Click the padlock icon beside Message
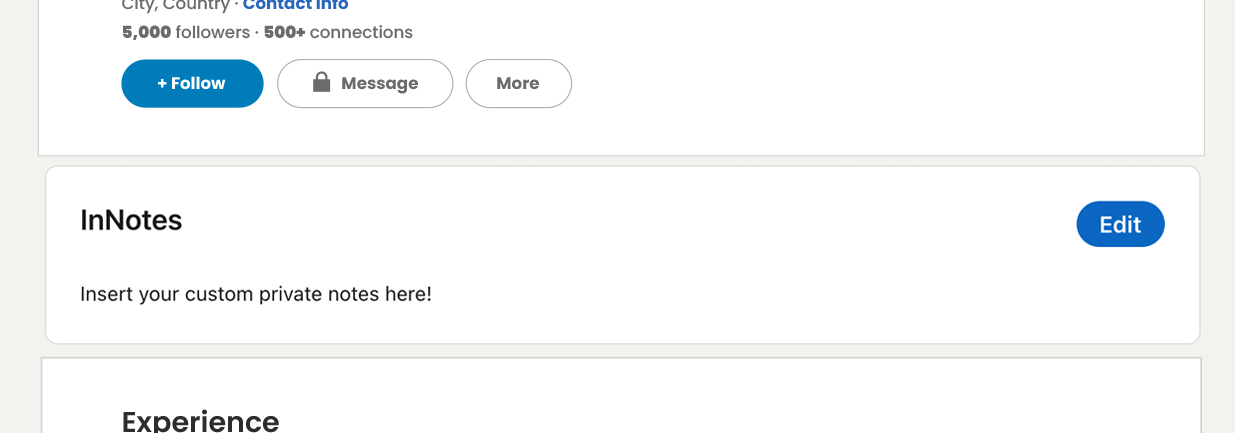 (x=321, y=82)
